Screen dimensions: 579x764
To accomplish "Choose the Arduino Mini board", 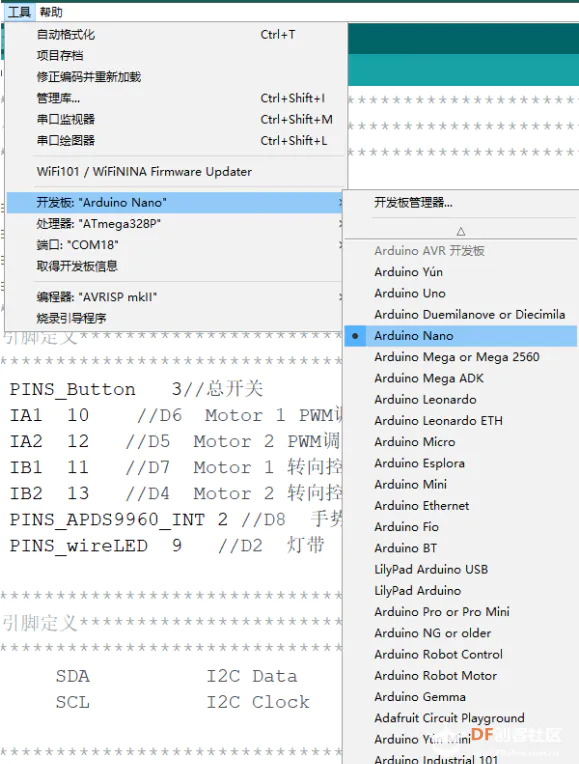I will [x=461, y=484].
